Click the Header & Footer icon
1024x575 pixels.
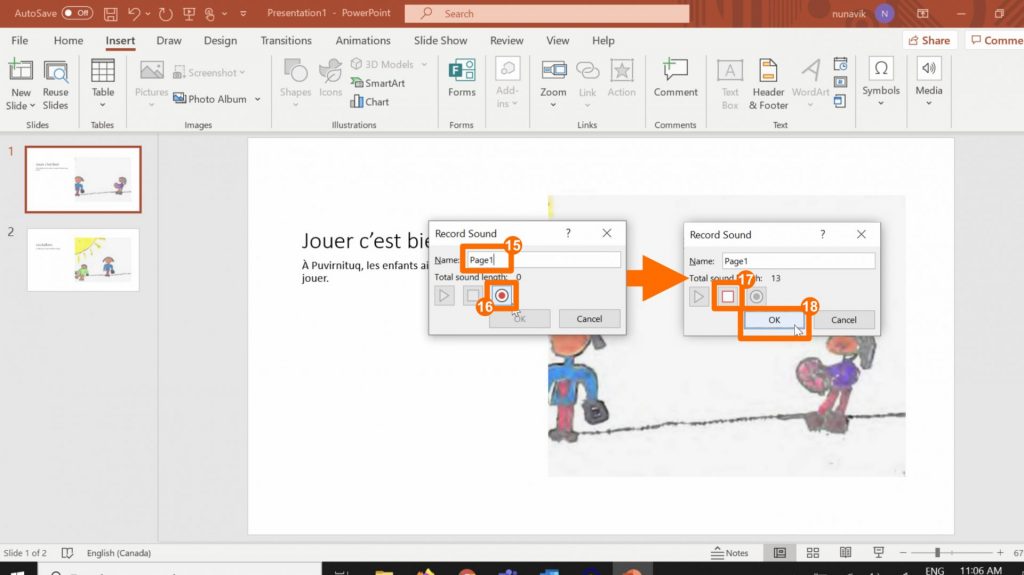768,73
